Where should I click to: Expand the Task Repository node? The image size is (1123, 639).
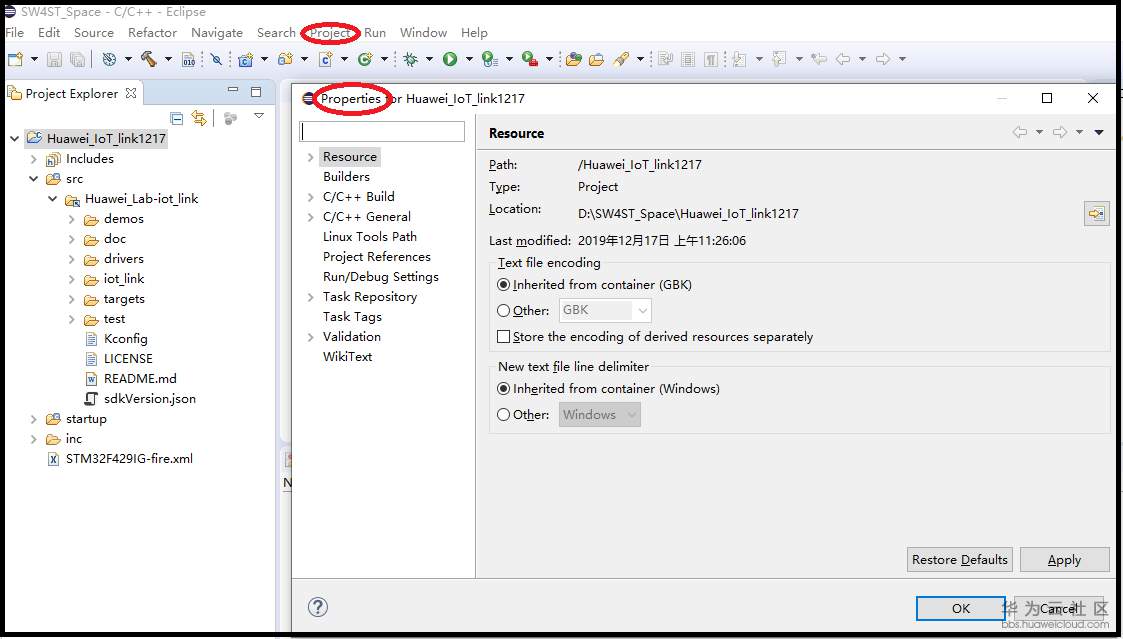tap(311, 297)
